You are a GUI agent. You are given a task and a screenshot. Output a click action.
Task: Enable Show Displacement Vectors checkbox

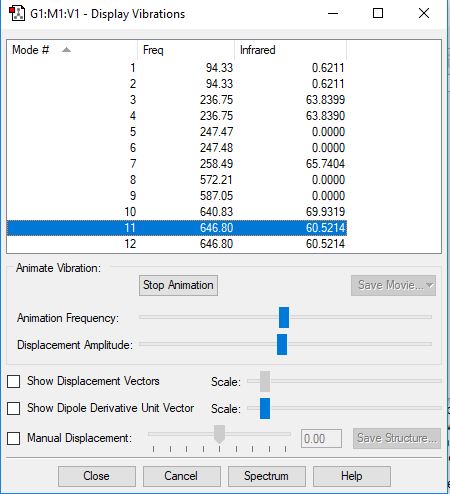pyautogui.click(x=14, y=381)
